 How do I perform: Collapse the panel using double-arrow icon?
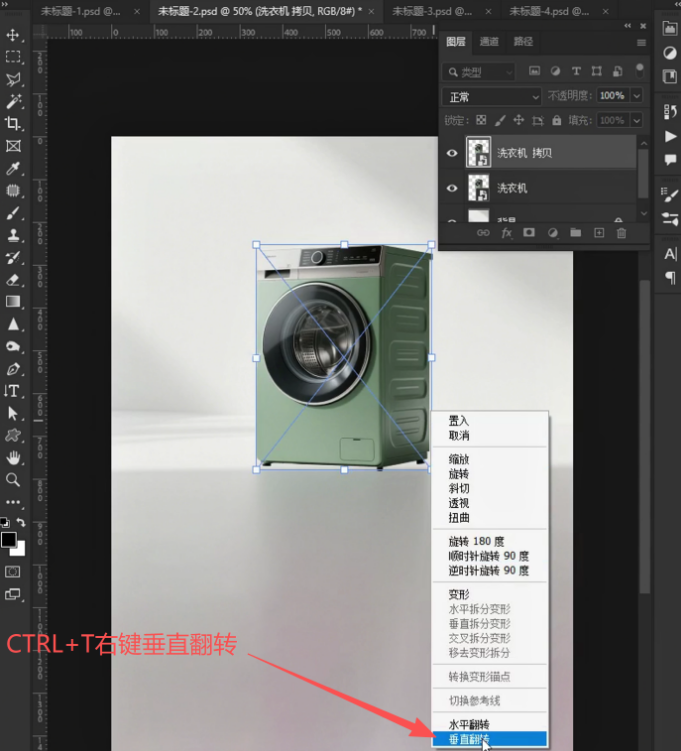(x=627, y=25)
